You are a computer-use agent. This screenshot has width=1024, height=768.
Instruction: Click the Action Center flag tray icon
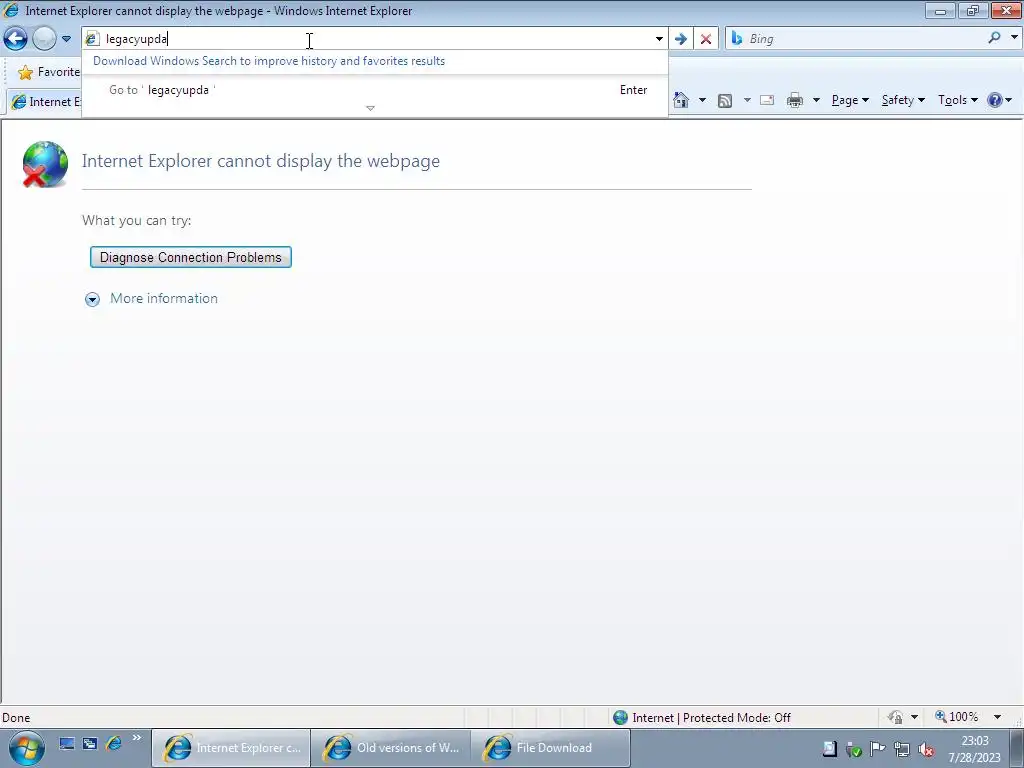(878, 749)
